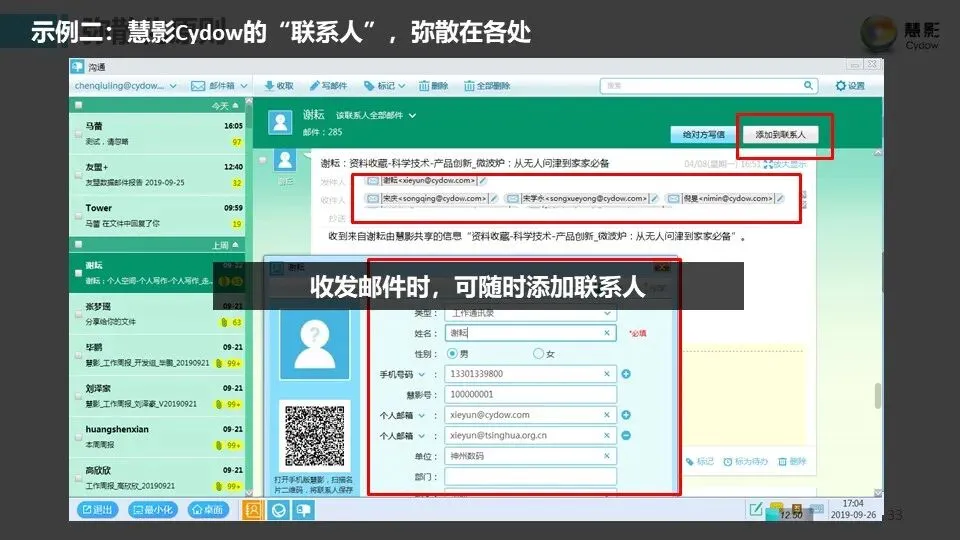Click the 最小化 minimize button in bottom bar
This screenshot has width=960, height=540.
point(153,509)
